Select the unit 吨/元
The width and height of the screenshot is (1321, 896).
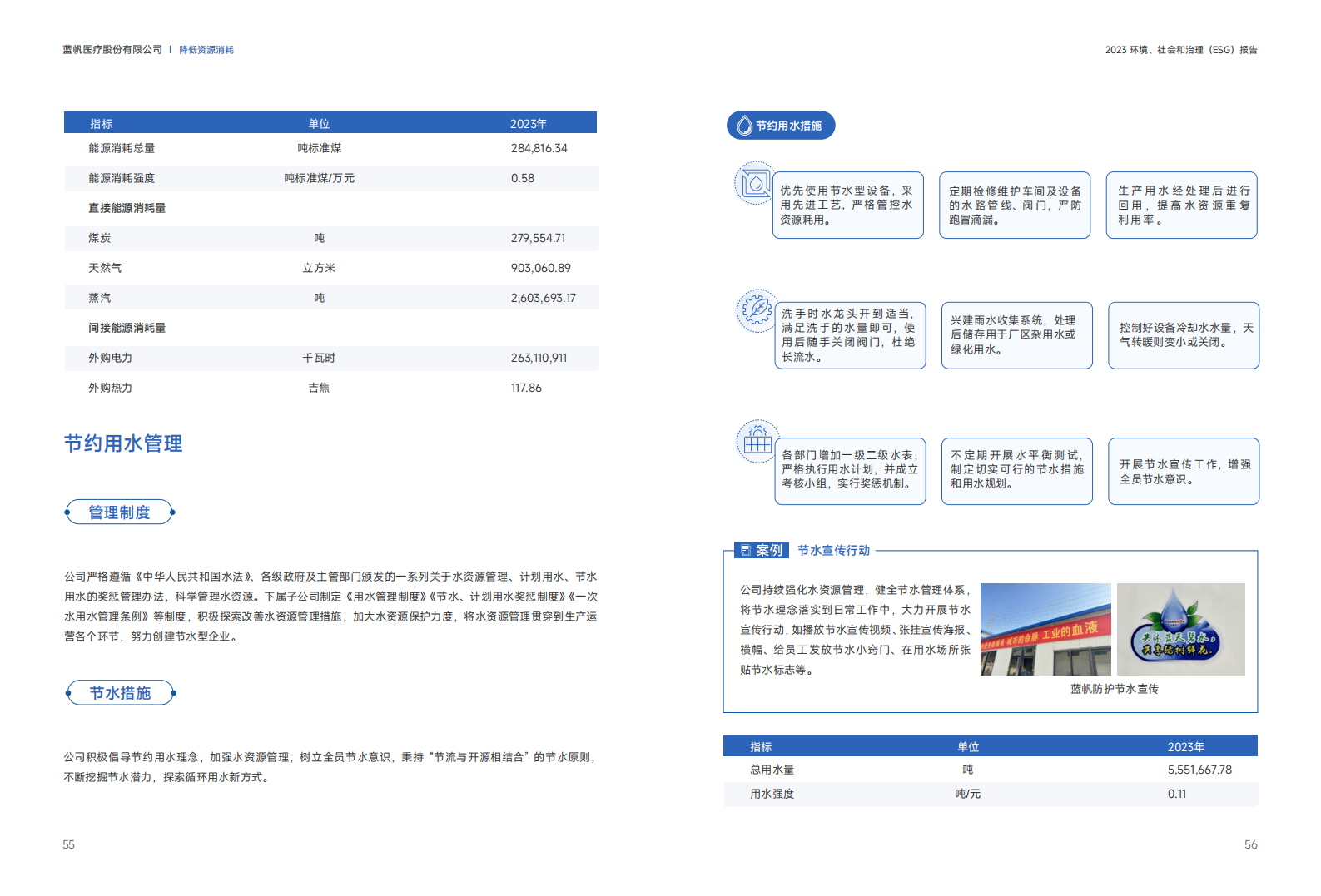(x=967, y=794)
